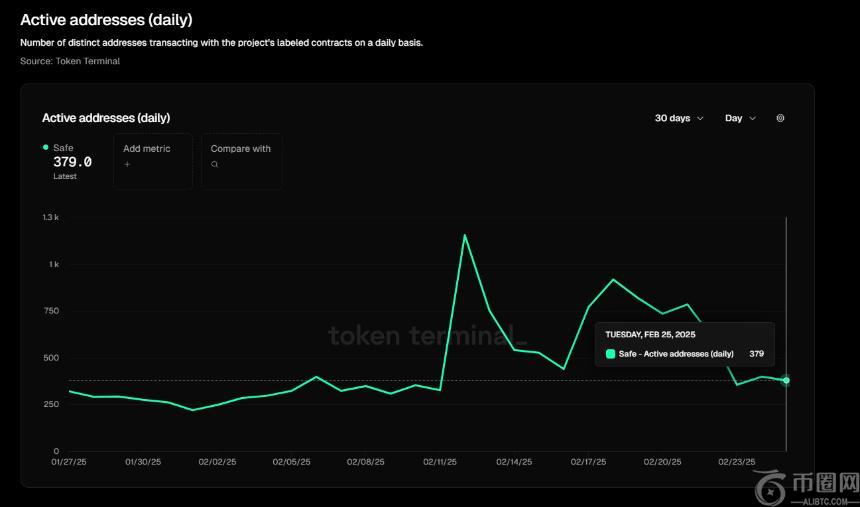Click the tooltip date Tuesday, Feb 25, 2025

[x=650, y=334]
